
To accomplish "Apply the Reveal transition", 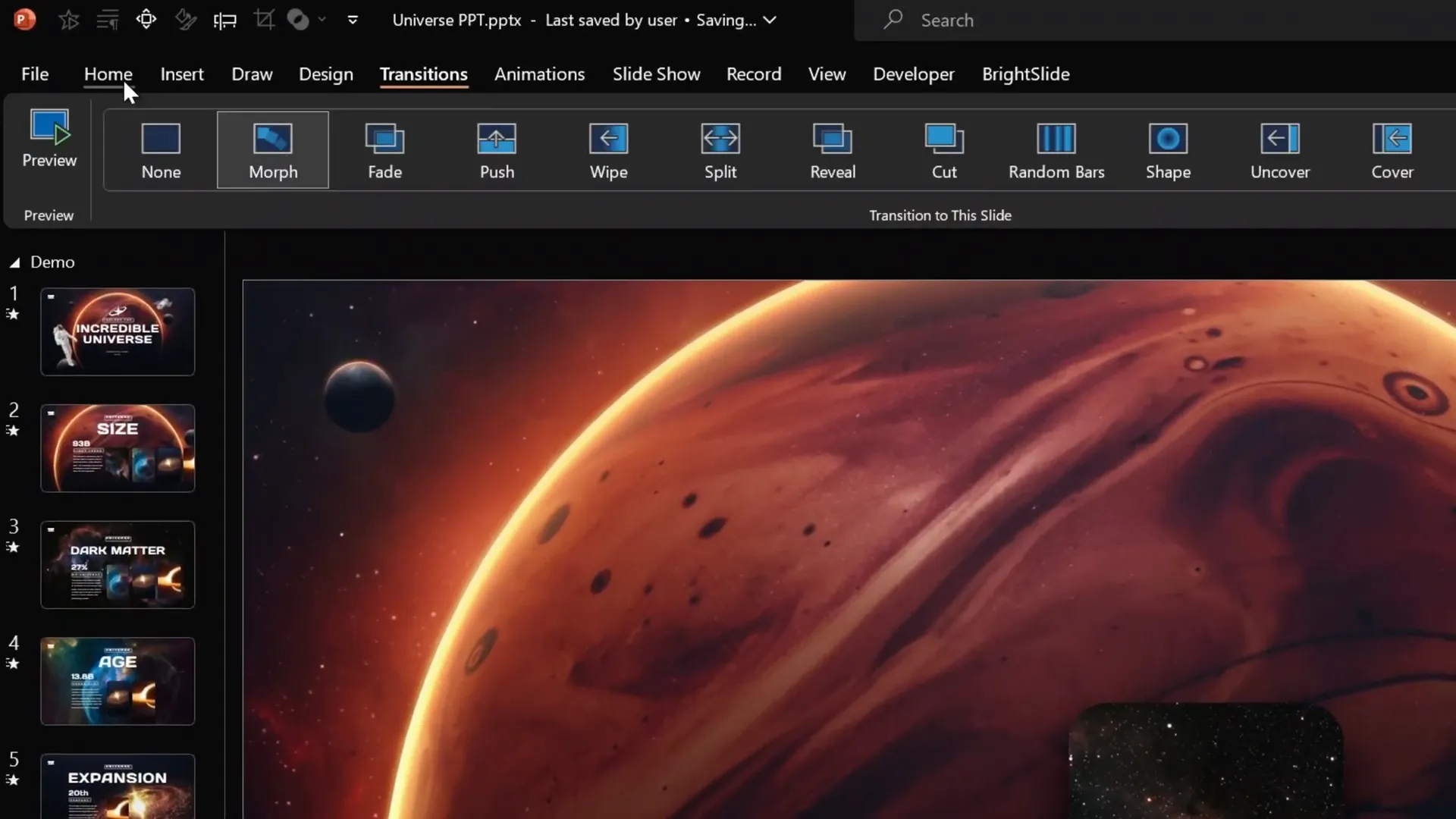I will click(x=833, y=150).
